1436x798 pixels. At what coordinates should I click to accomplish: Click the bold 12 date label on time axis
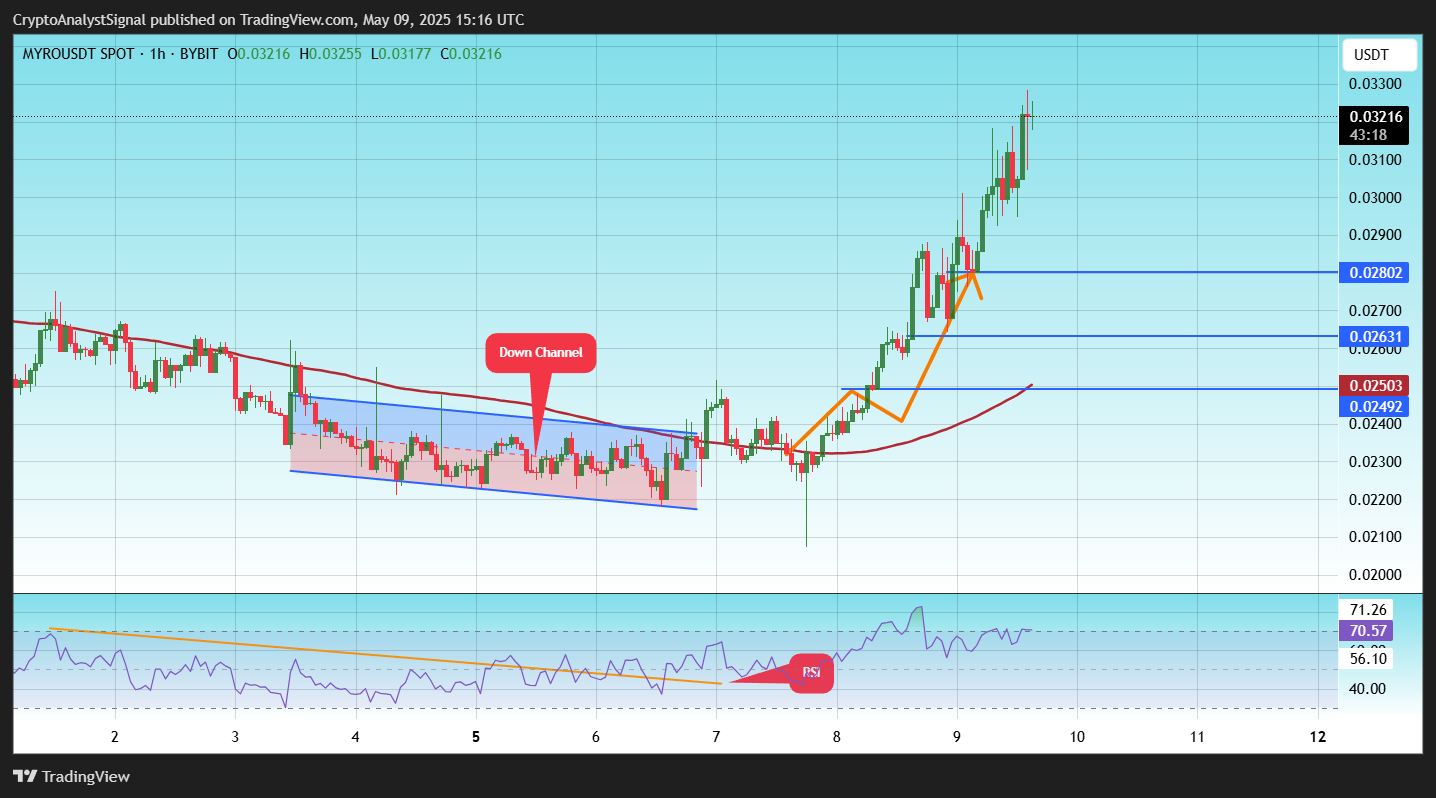[x=1318, y=737]
